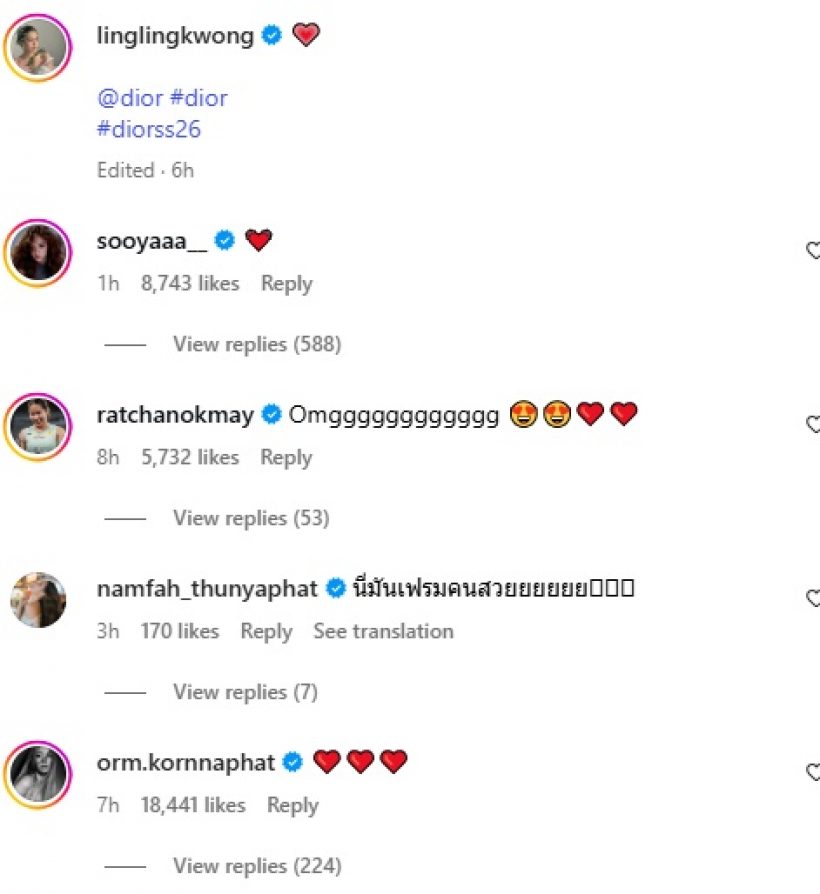820x894 pixels.
Task: Like namfah_thunyaphat's comment with the heart
Action: click(x=813, y=599)
